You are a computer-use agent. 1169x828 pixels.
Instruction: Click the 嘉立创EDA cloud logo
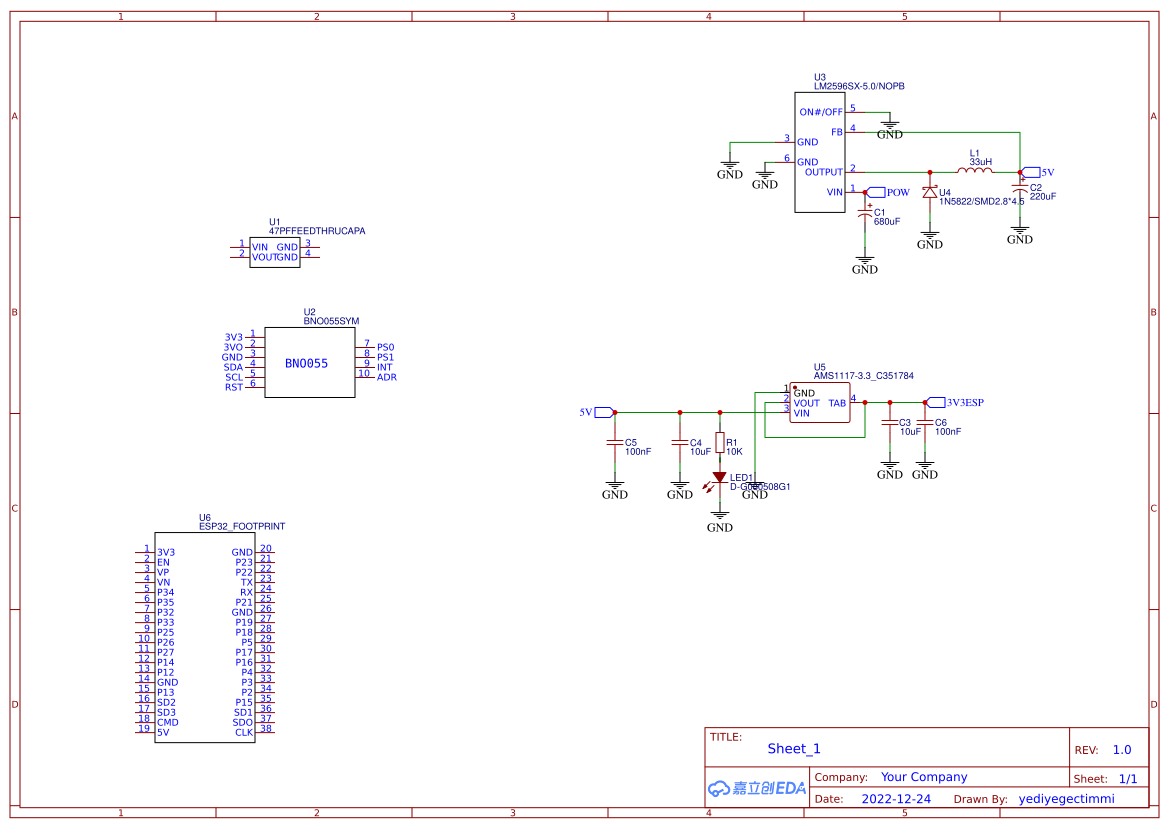pyautogui.click(x=755, y=789)
